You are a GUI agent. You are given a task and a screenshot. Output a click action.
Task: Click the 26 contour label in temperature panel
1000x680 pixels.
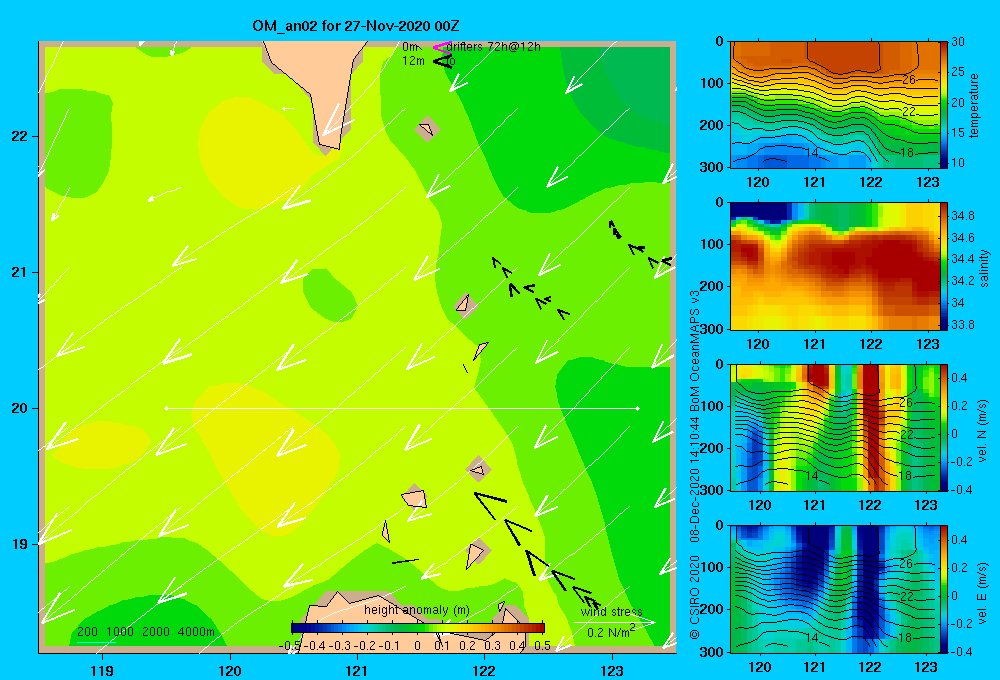point(909,79)
